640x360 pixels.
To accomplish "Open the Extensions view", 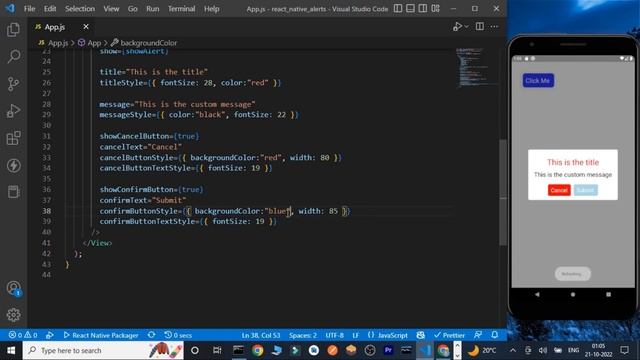I will 13,138.
